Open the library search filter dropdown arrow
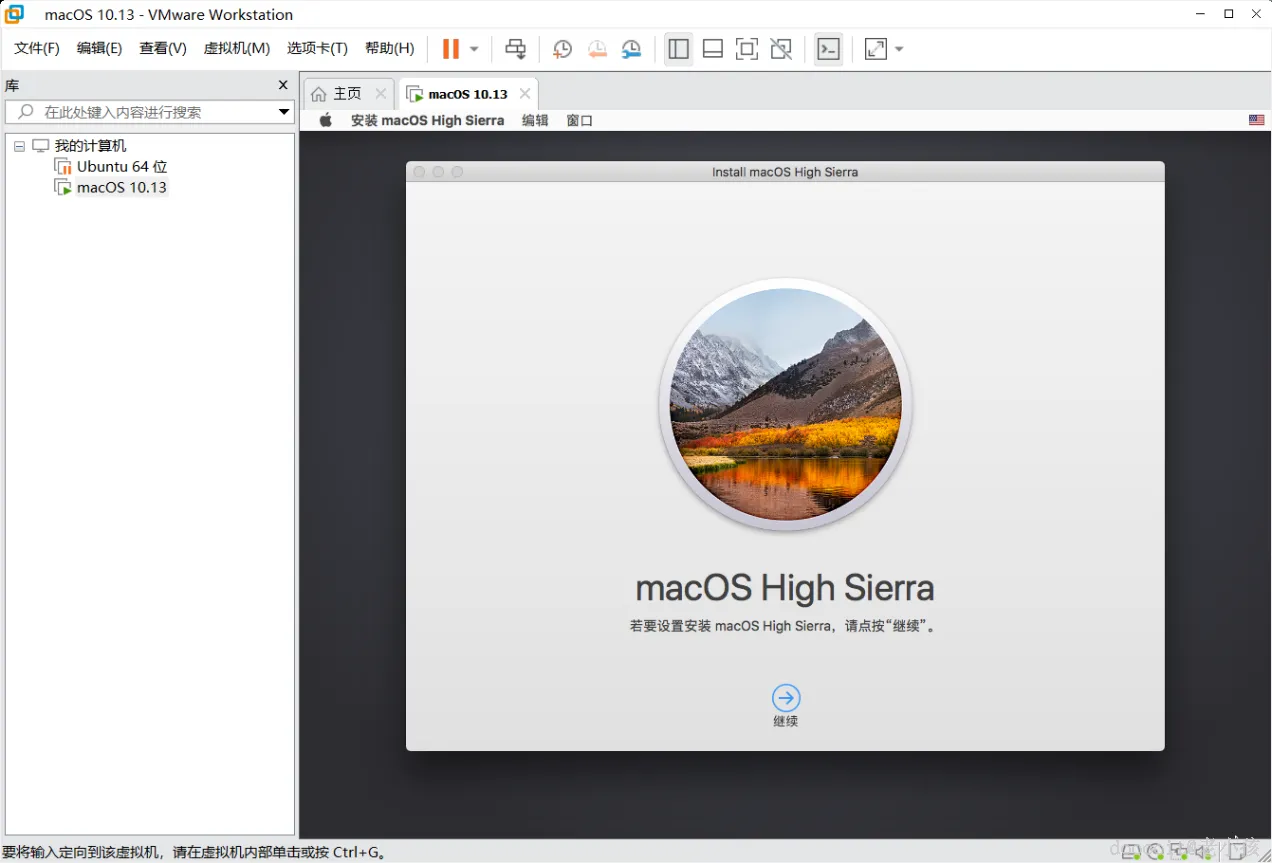 (284, 112)
